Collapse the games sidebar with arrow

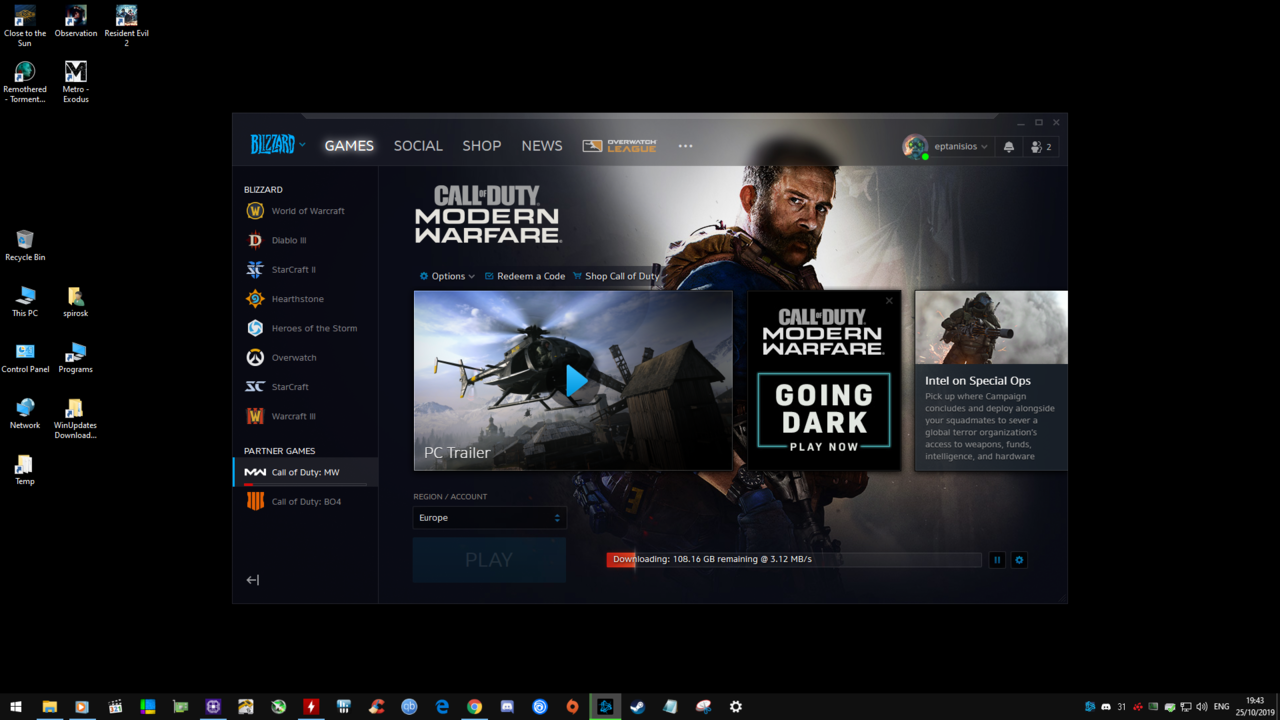pos(253,580)
